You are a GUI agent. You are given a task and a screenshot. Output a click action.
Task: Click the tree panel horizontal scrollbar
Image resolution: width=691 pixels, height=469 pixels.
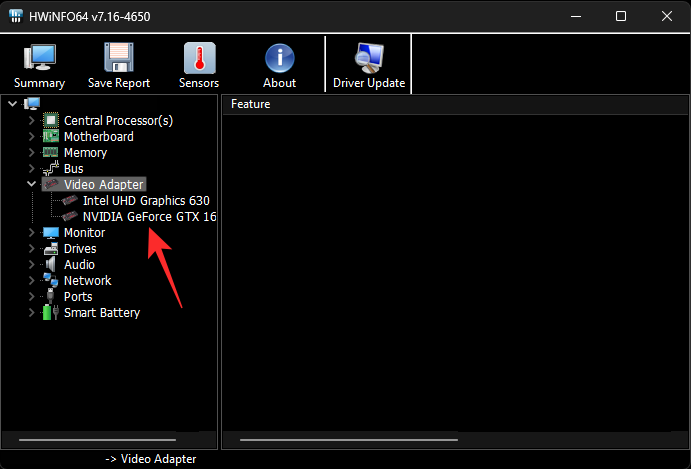(97, 439)
